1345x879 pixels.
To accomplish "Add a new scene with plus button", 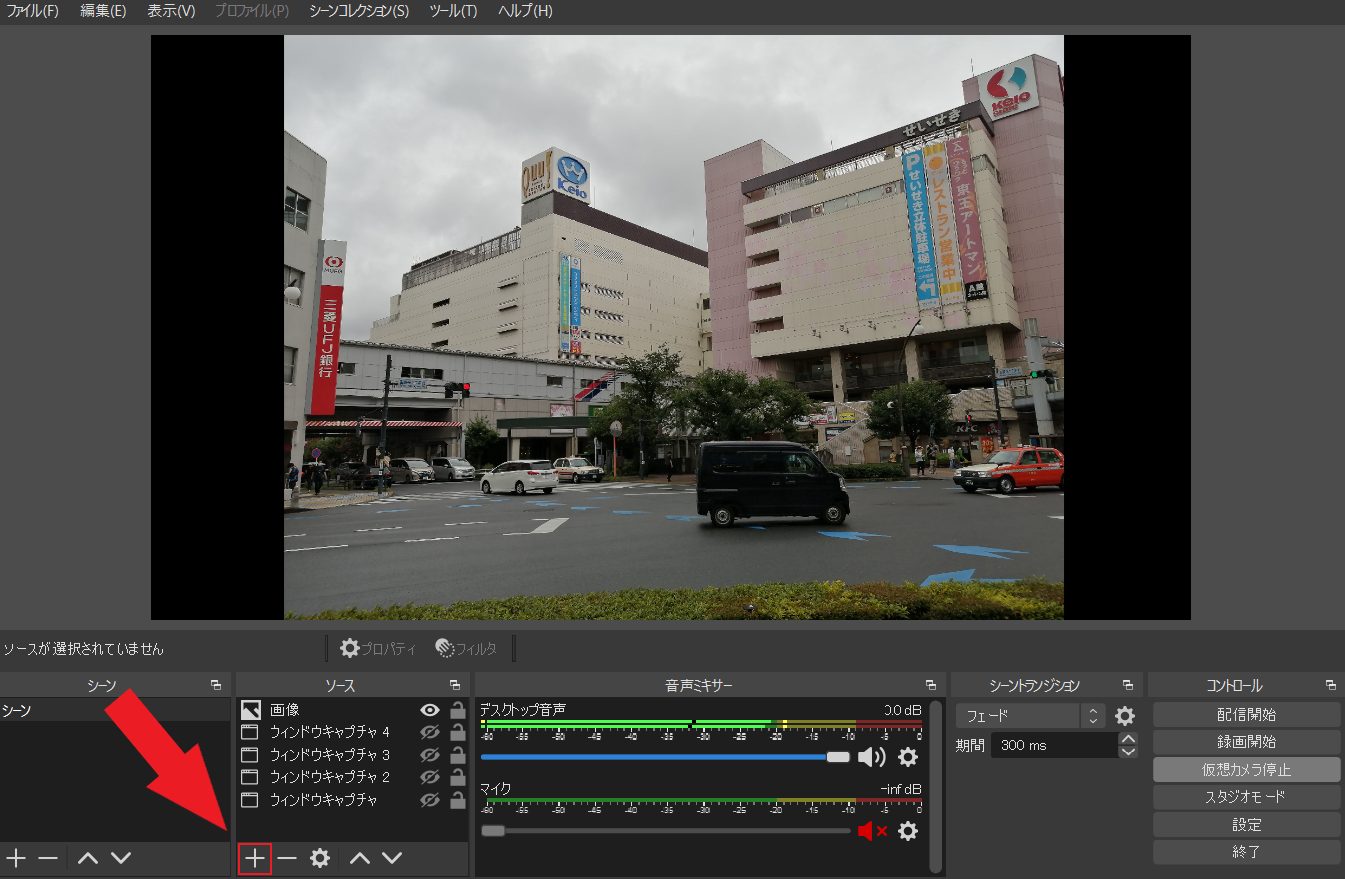I will pos(16,858).
